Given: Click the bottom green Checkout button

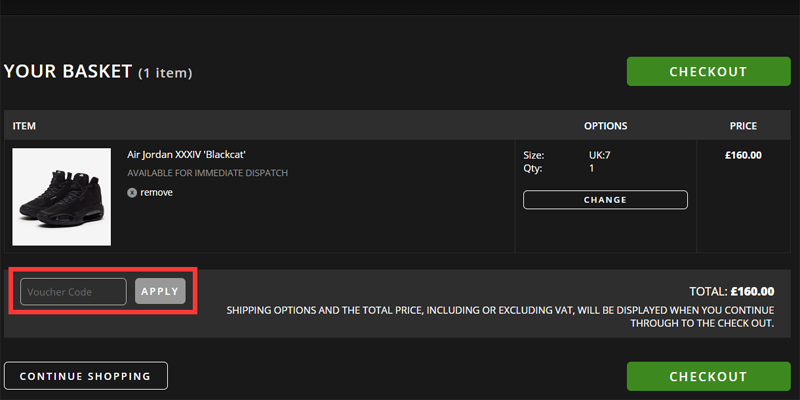Looking at the screenshot, I should [x=708, y=377].
